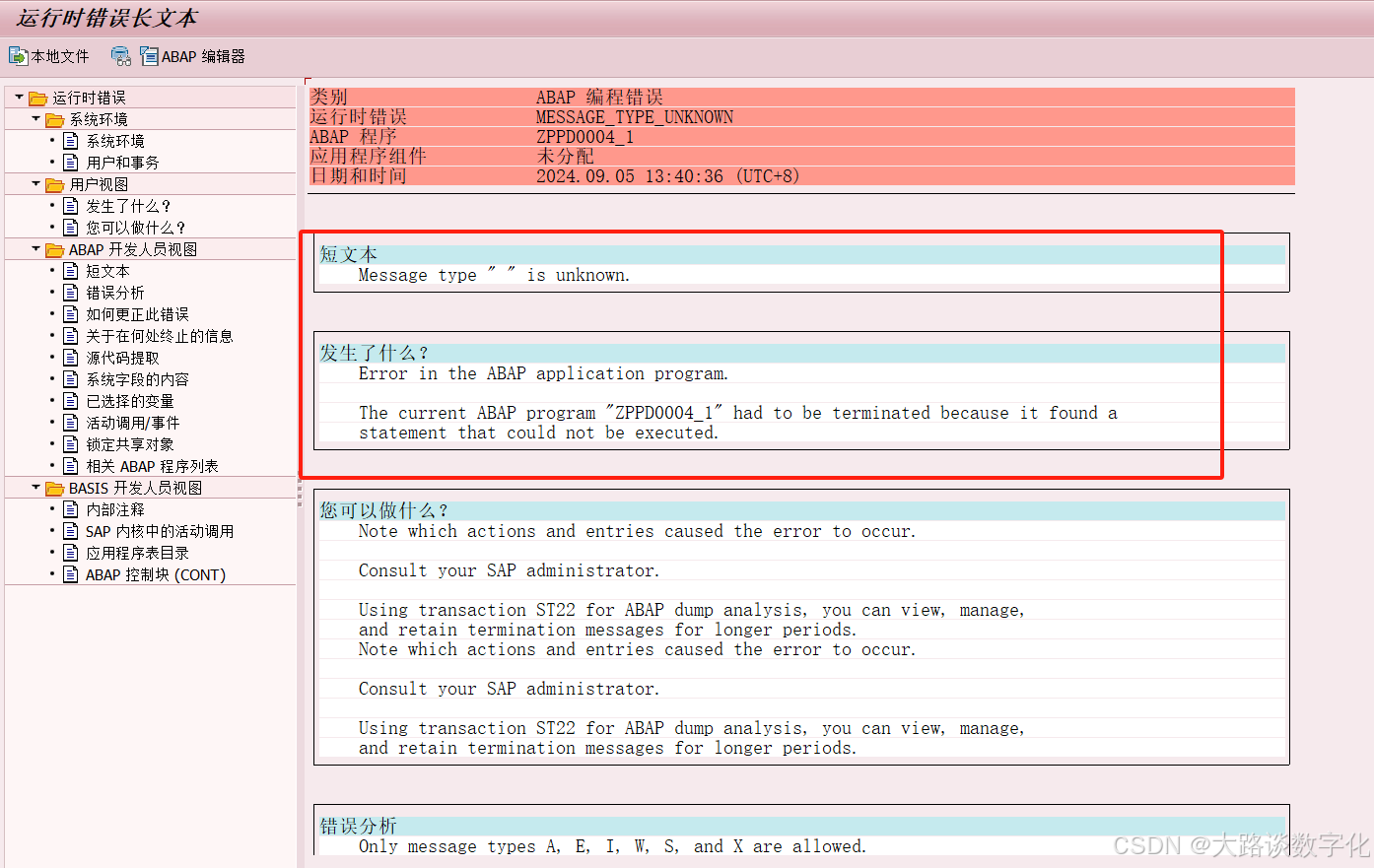Click the folder icon of 系统环境
This screenshot has width=1374, height=868.
tap(53, 118)
